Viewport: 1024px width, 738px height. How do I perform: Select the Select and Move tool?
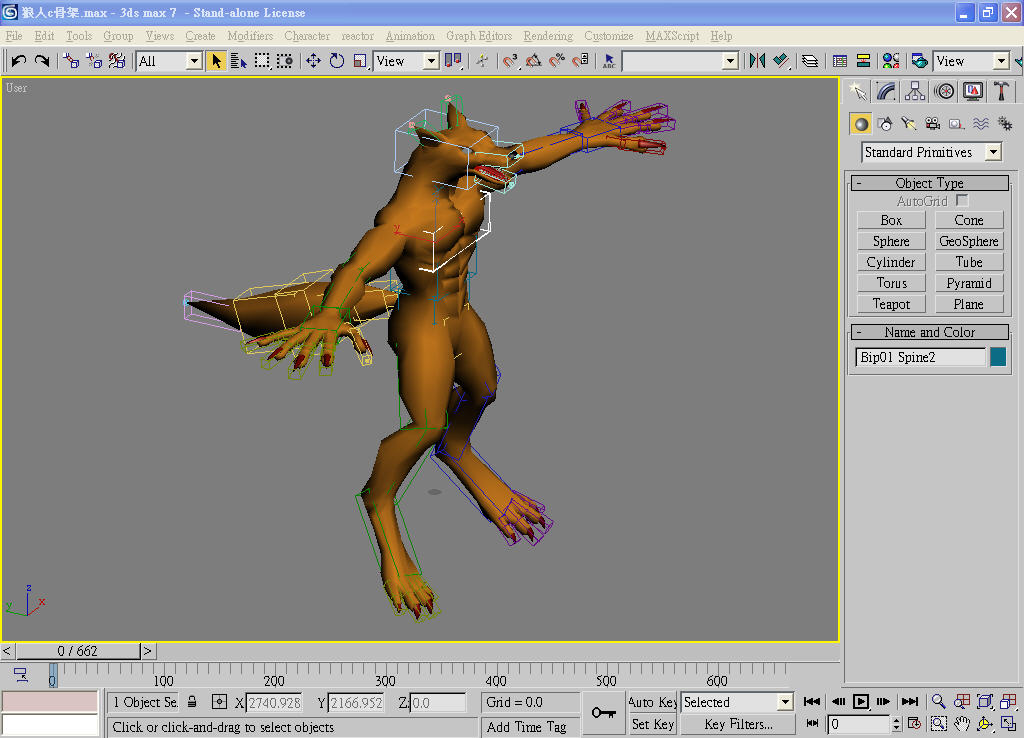(313, 61)
